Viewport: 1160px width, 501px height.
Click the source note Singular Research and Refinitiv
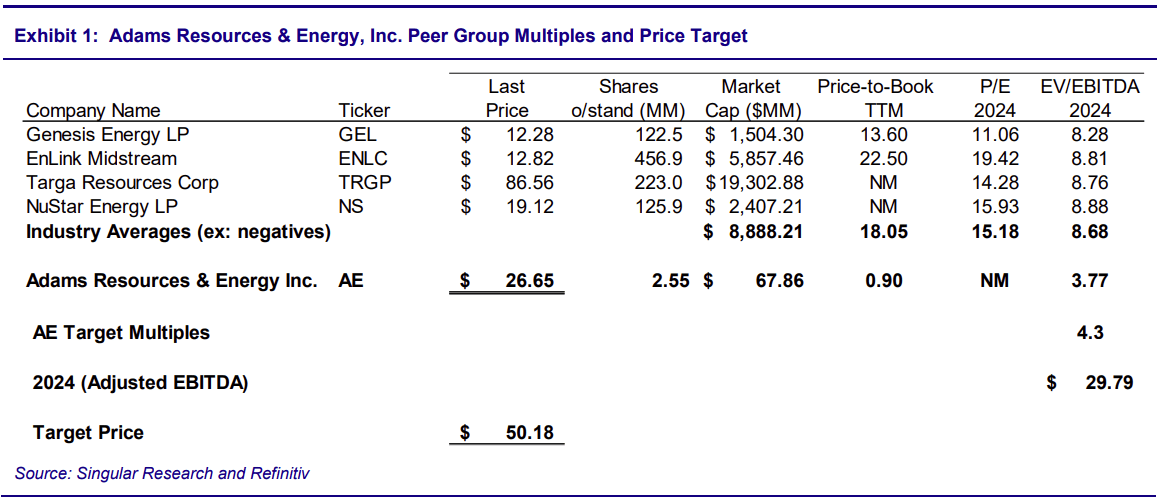tap(162, 473)
